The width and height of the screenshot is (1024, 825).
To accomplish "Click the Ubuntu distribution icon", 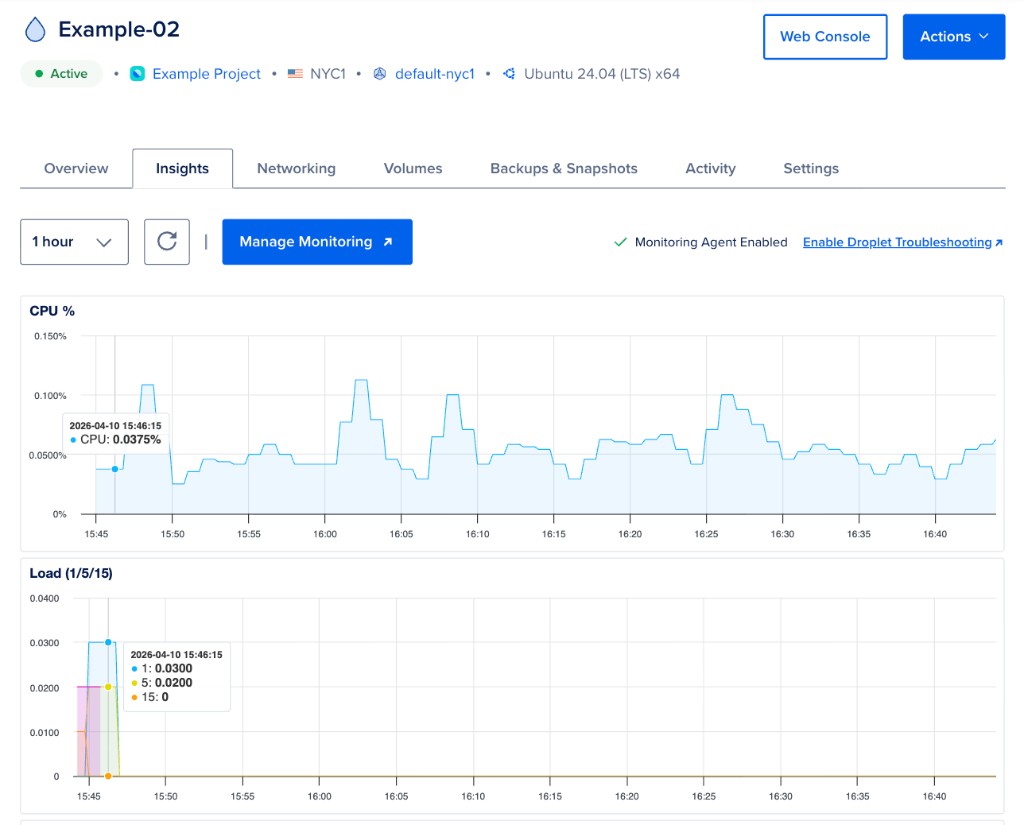I will [x=508, y=74].
